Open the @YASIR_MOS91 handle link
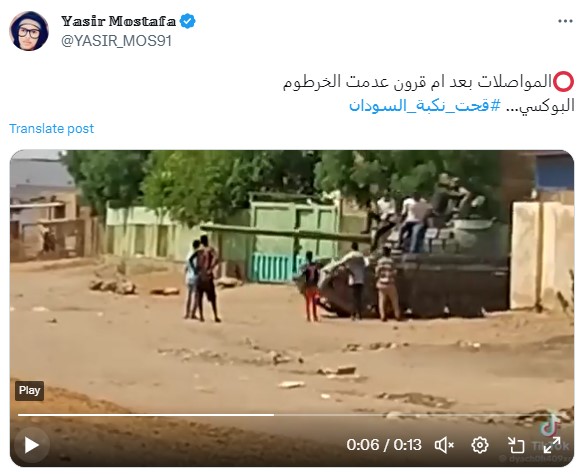The height and width of the screenshot is (474, 583). [116, 41]
